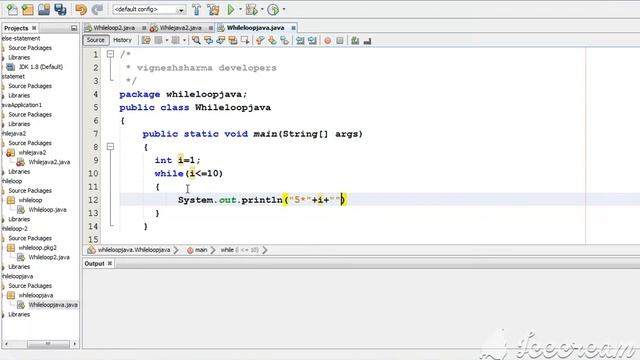Click the Shift Line Right icon

(313, 40)
